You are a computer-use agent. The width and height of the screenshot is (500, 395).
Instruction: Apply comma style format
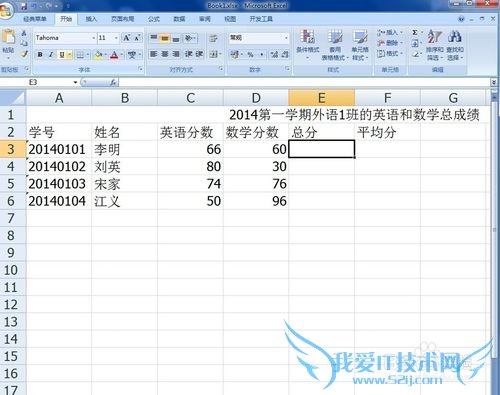[x=262, y=54]
